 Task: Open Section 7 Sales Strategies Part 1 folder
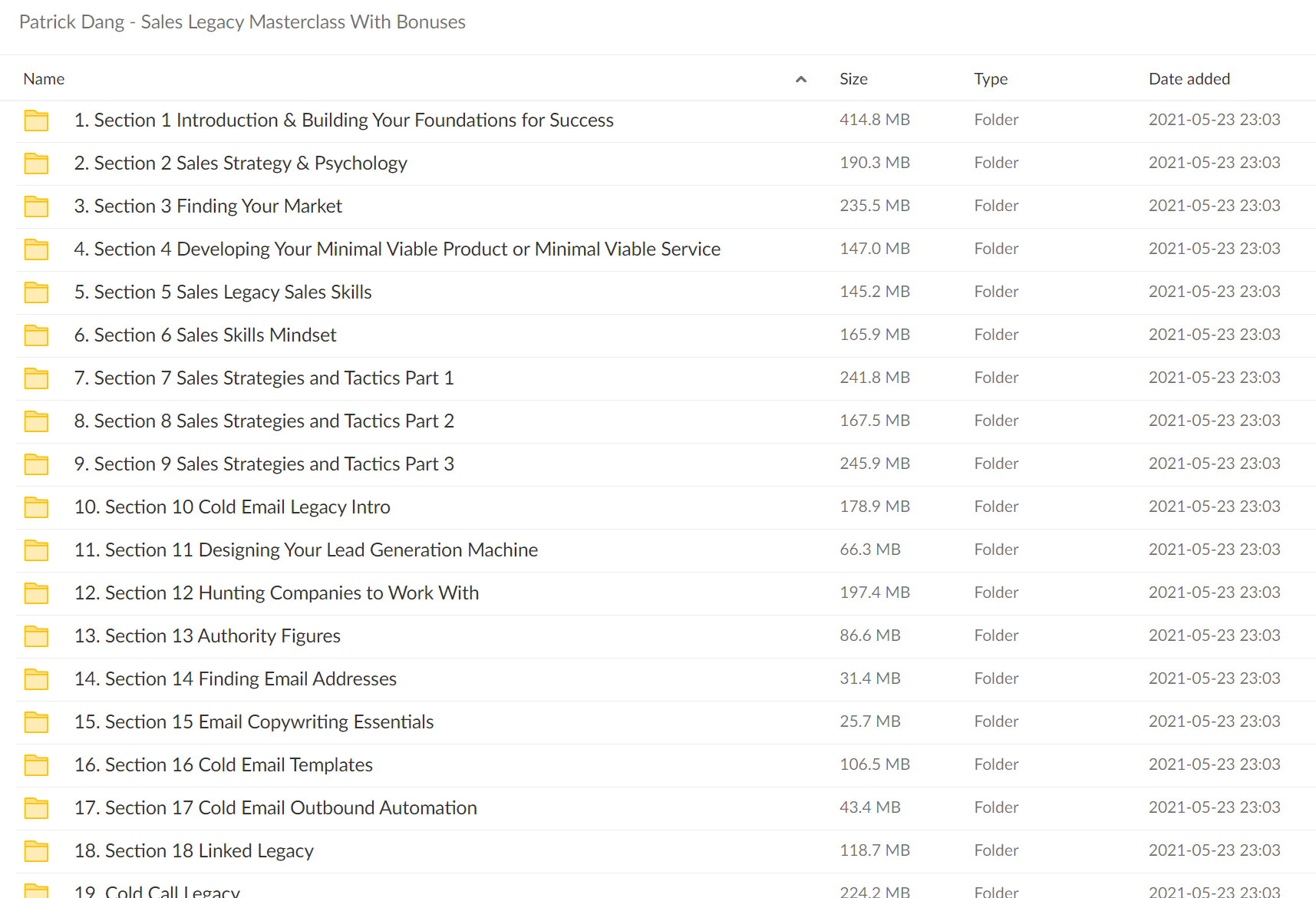coord(264,378)
